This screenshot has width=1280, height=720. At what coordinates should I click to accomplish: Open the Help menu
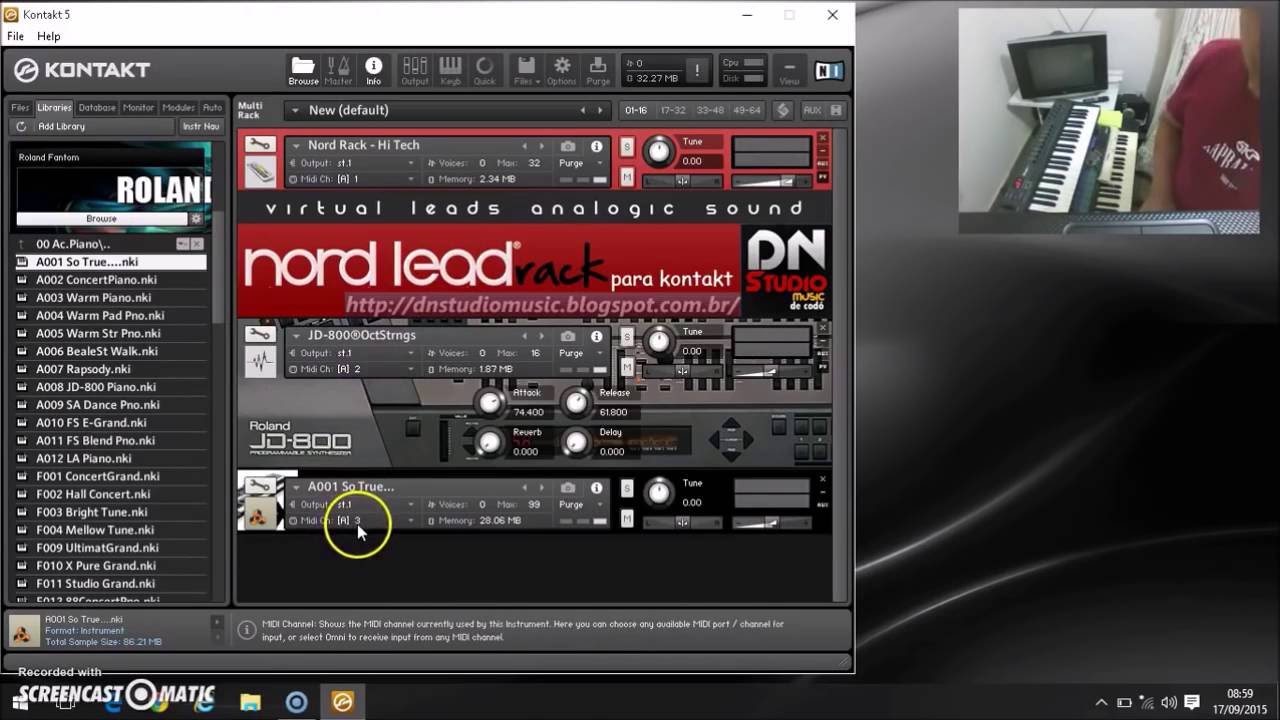[48, 36]
